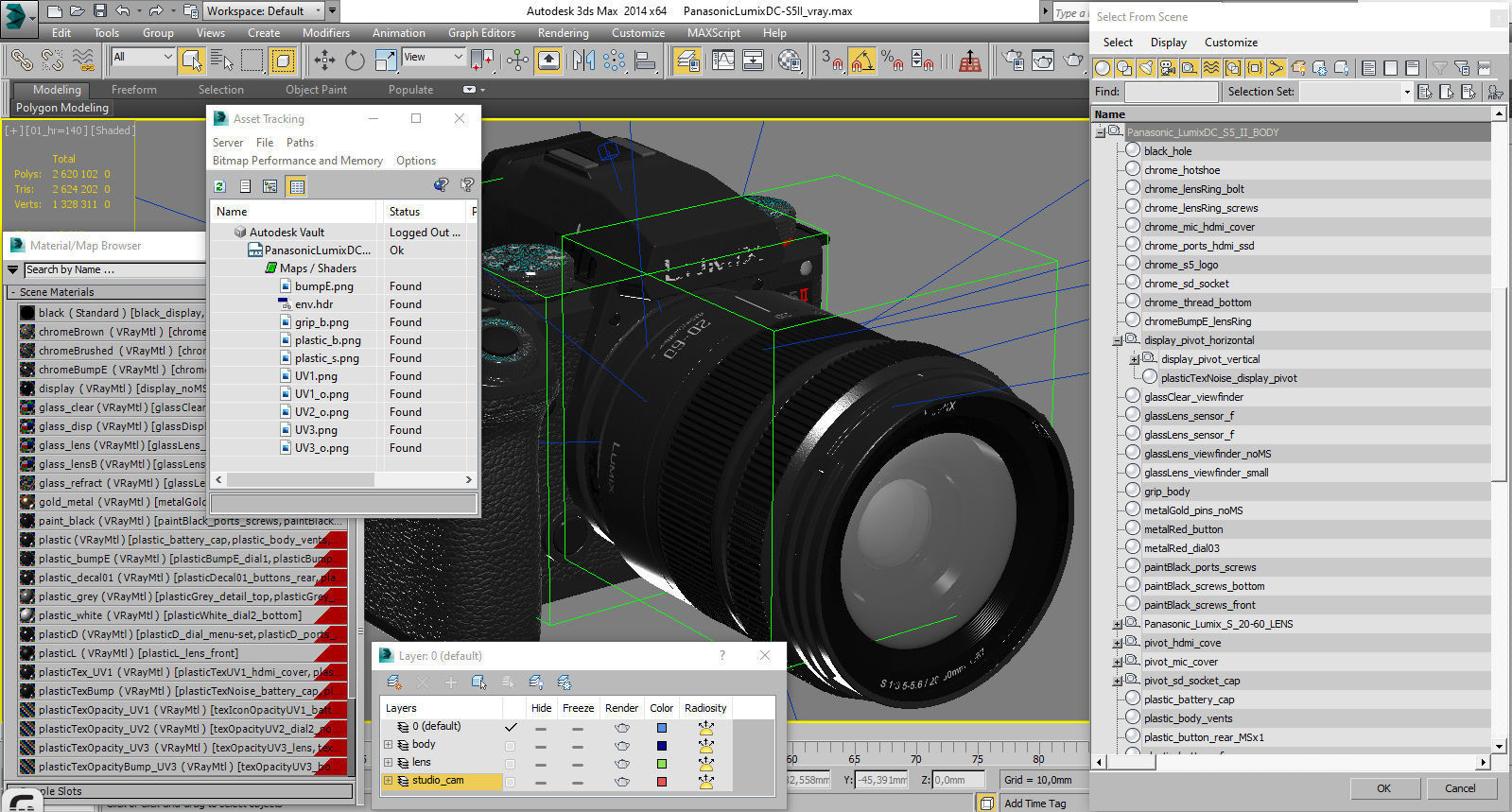Click the color swatch of 0 (default) layer
Image resolution: width=1512 pixels, height=812 pixels.
(662, 728)
